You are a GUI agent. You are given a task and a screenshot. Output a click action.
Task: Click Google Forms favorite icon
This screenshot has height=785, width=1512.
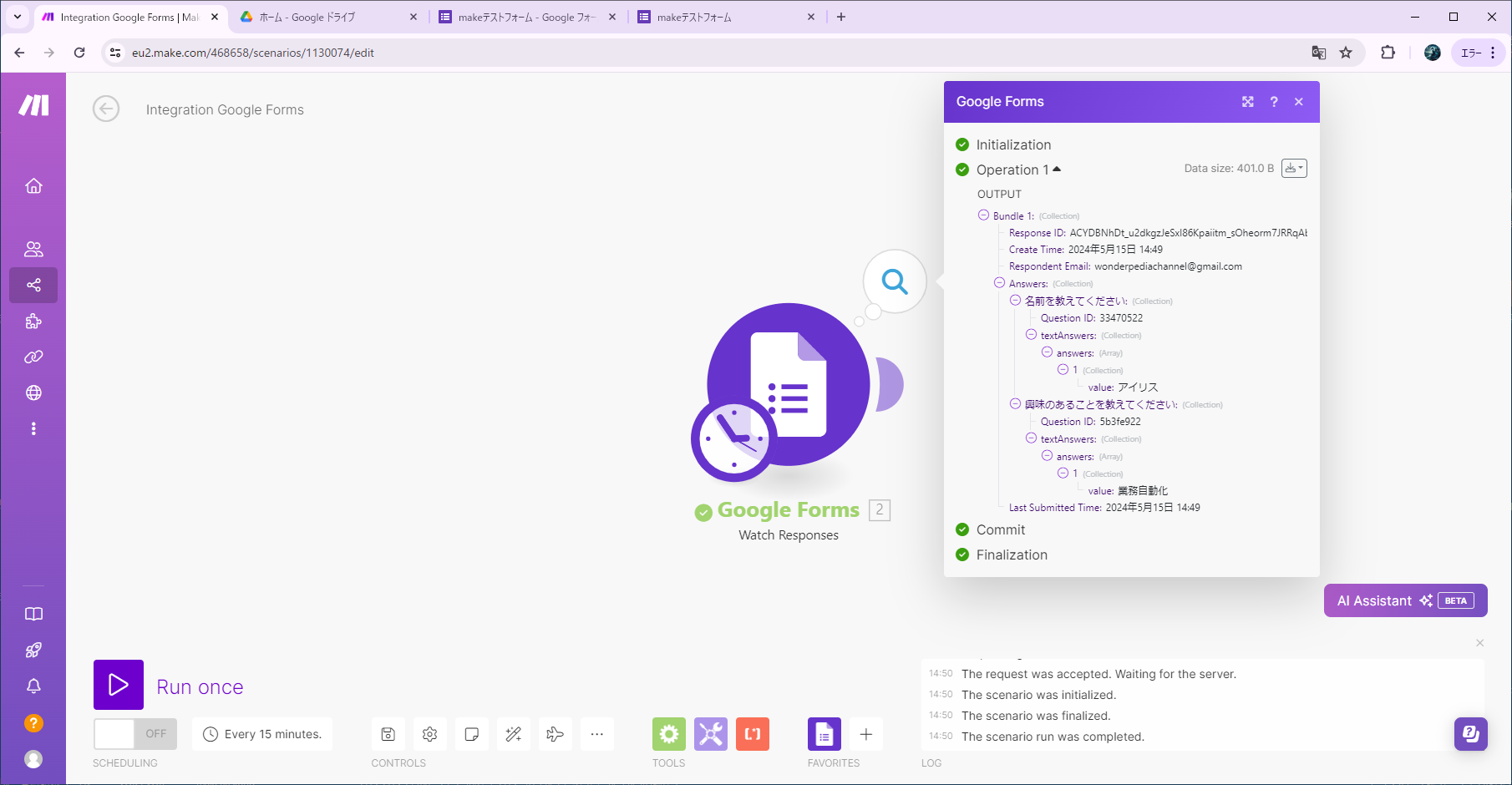824,734
